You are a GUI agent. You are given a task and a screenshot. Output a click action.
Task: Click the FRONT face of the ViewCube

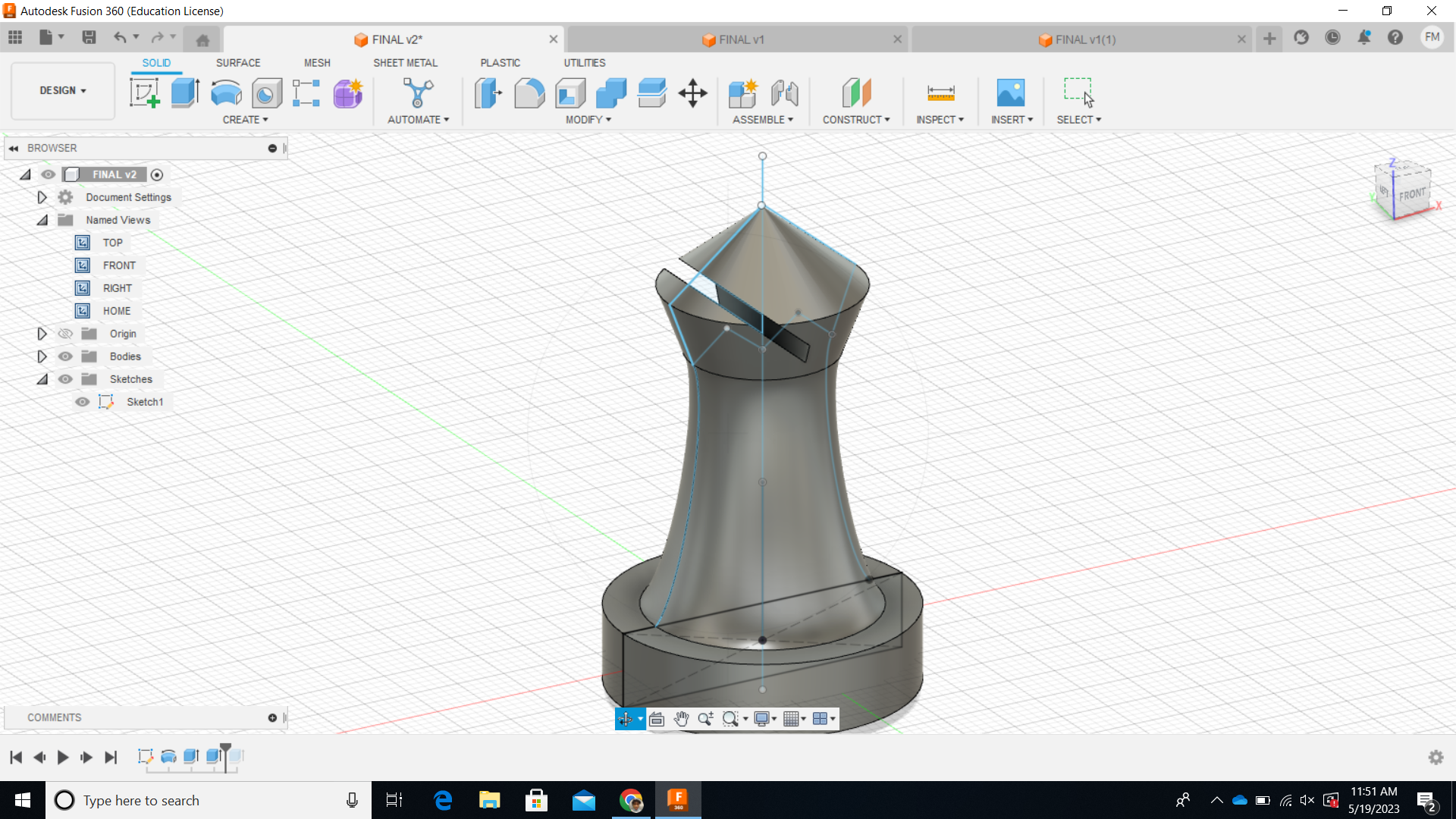coord(1413,193)
